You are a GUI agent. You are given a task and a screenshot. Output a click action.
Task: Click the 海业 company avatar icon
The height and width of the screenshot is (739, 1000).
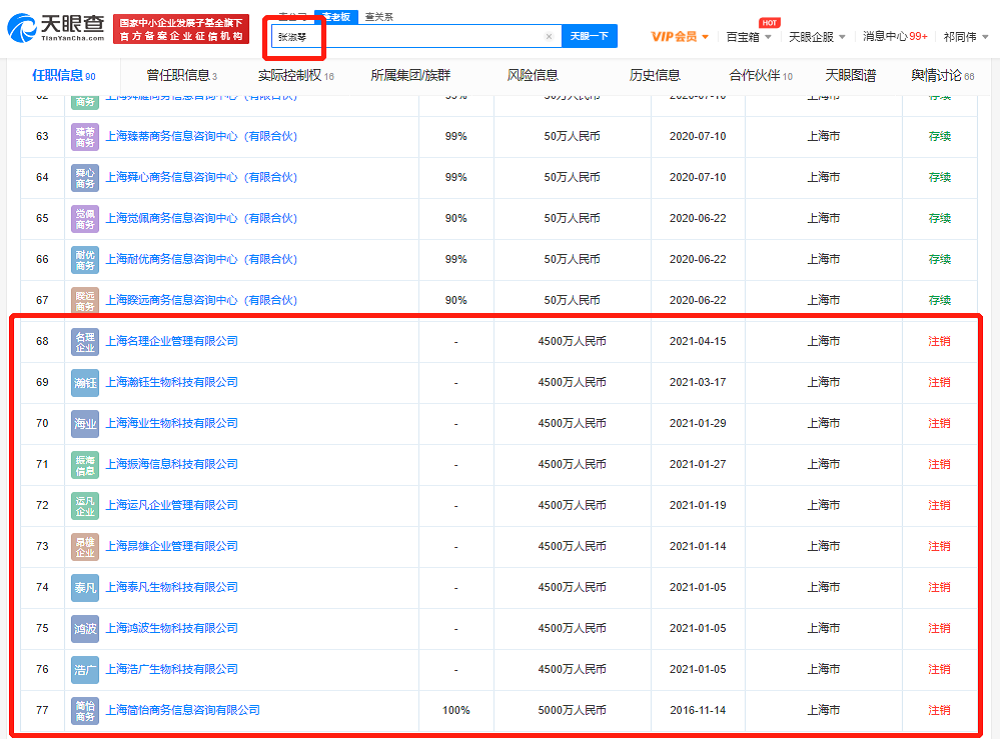(85, 423)
